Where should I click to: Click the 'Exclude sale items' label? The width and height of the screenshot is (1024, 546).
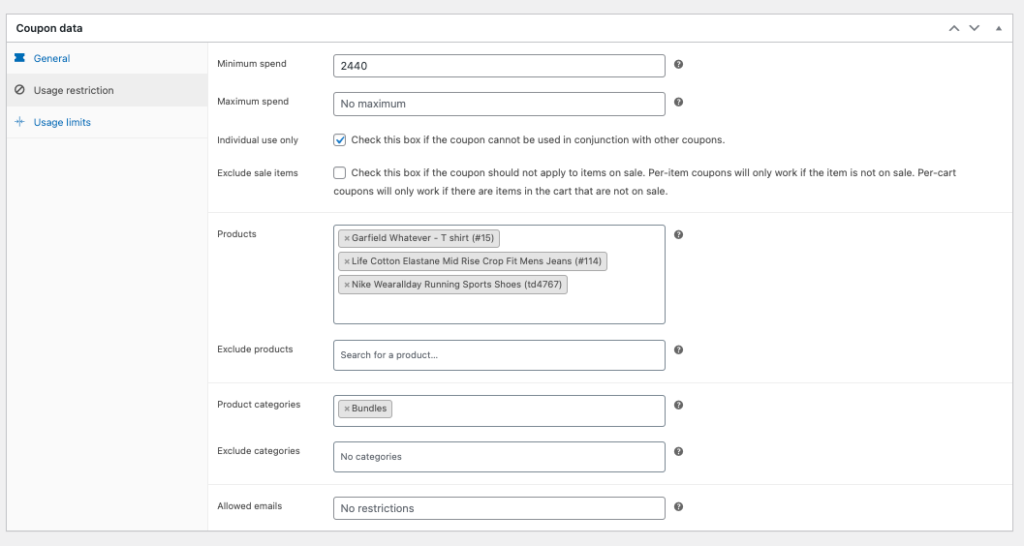click(257, 172)
